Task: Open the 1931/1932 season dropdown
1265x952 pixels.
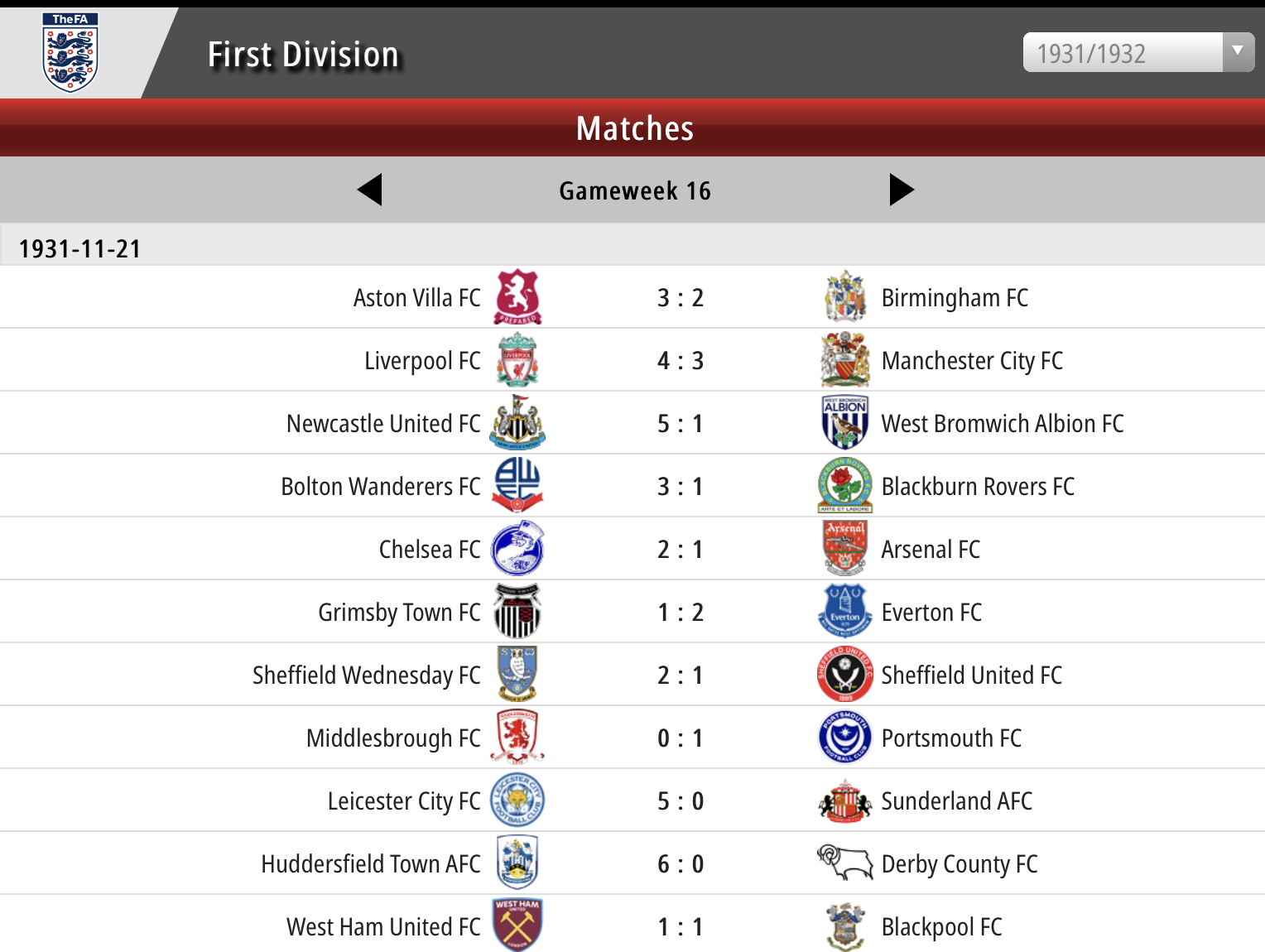Action: pyautogui.click(x=1138, y=53)
